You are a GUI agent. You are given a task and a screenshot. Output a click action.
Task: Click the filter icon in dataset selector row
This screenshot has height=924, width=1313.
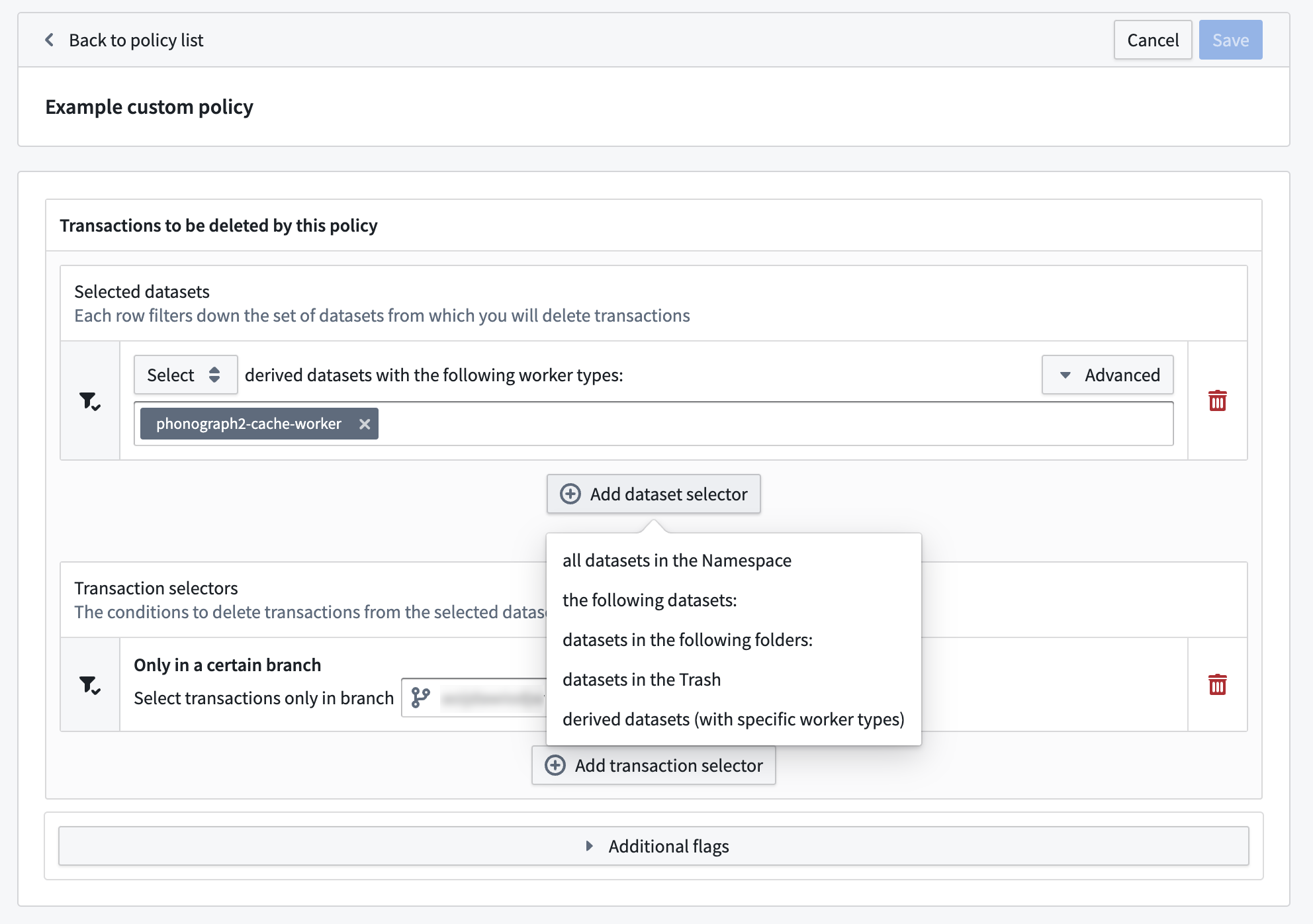tap(90, 401)
